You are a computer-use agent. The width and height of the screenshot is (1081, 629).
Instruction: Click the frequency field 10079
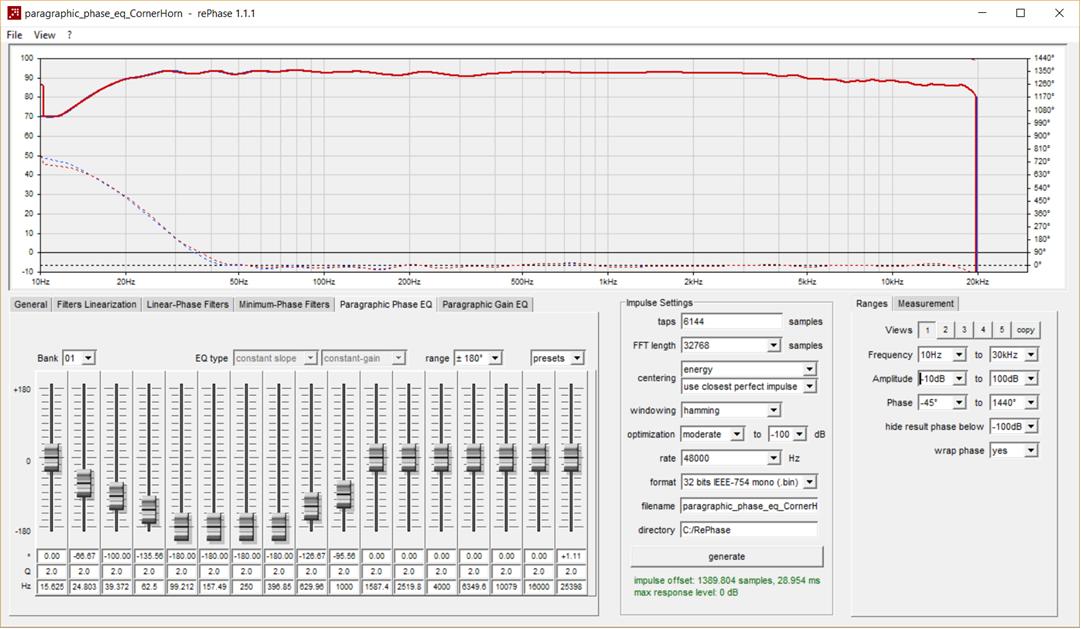click(x=506, y=587)
